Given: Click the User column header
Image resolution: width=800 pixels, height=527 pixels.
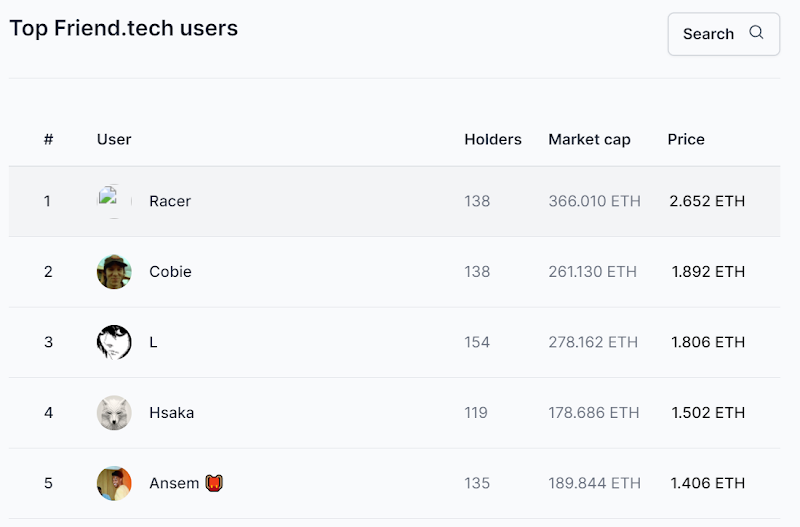Looking at the screenshot, I should pyautogui.click(x=114, y=139).
